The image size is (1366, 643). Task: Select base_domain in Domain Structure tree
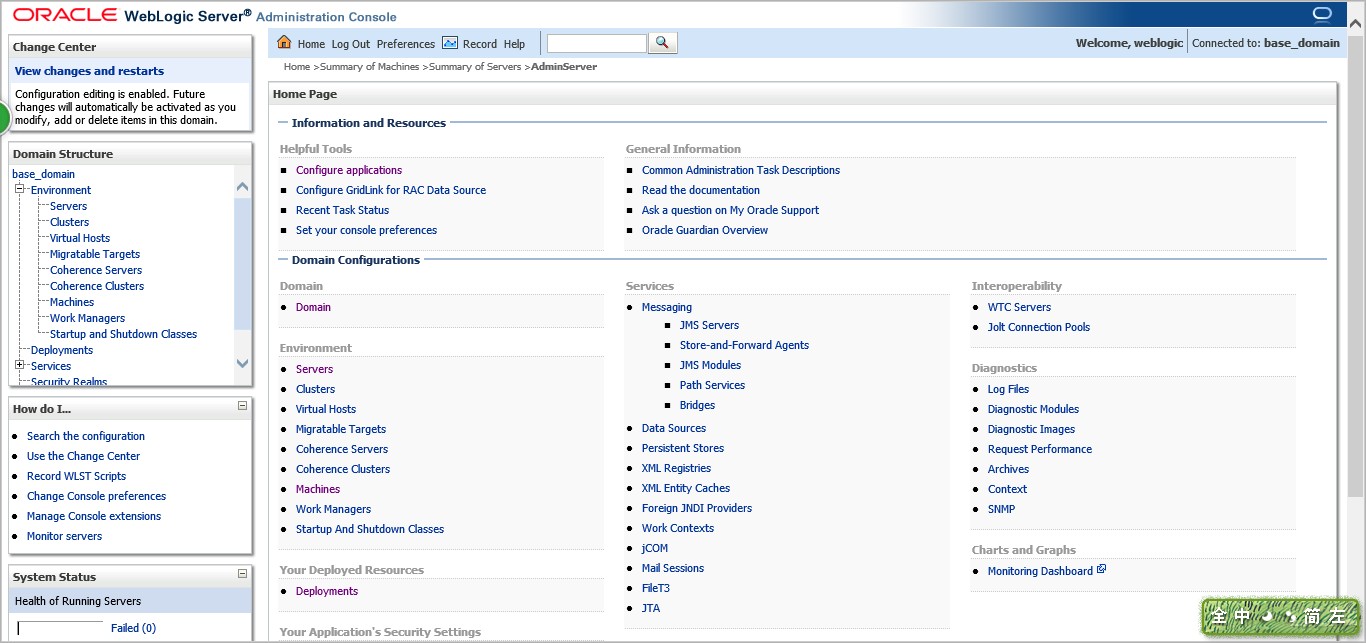[x=43, y=174]
